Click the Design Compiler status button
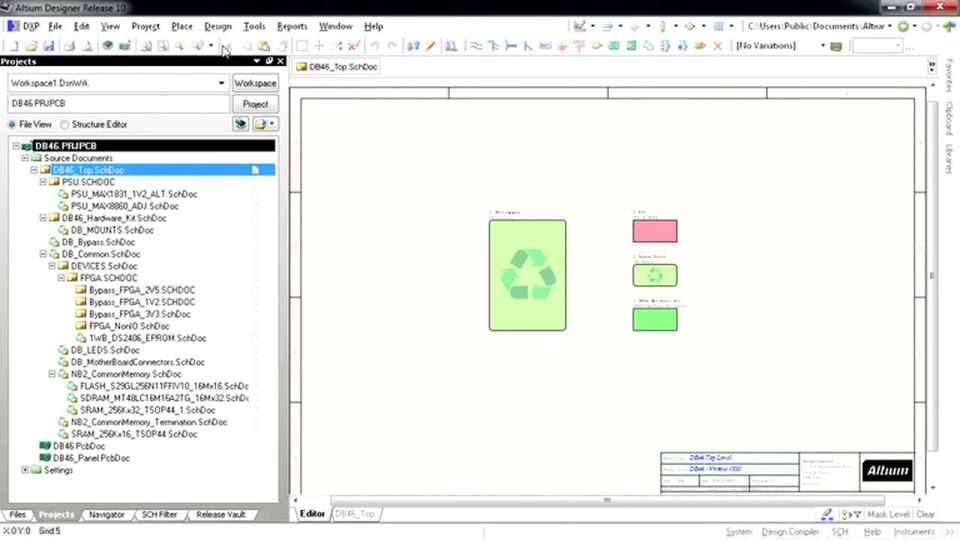Image resolution: width=960 pixels, height=540 pixels. click(x=790, y=532)
